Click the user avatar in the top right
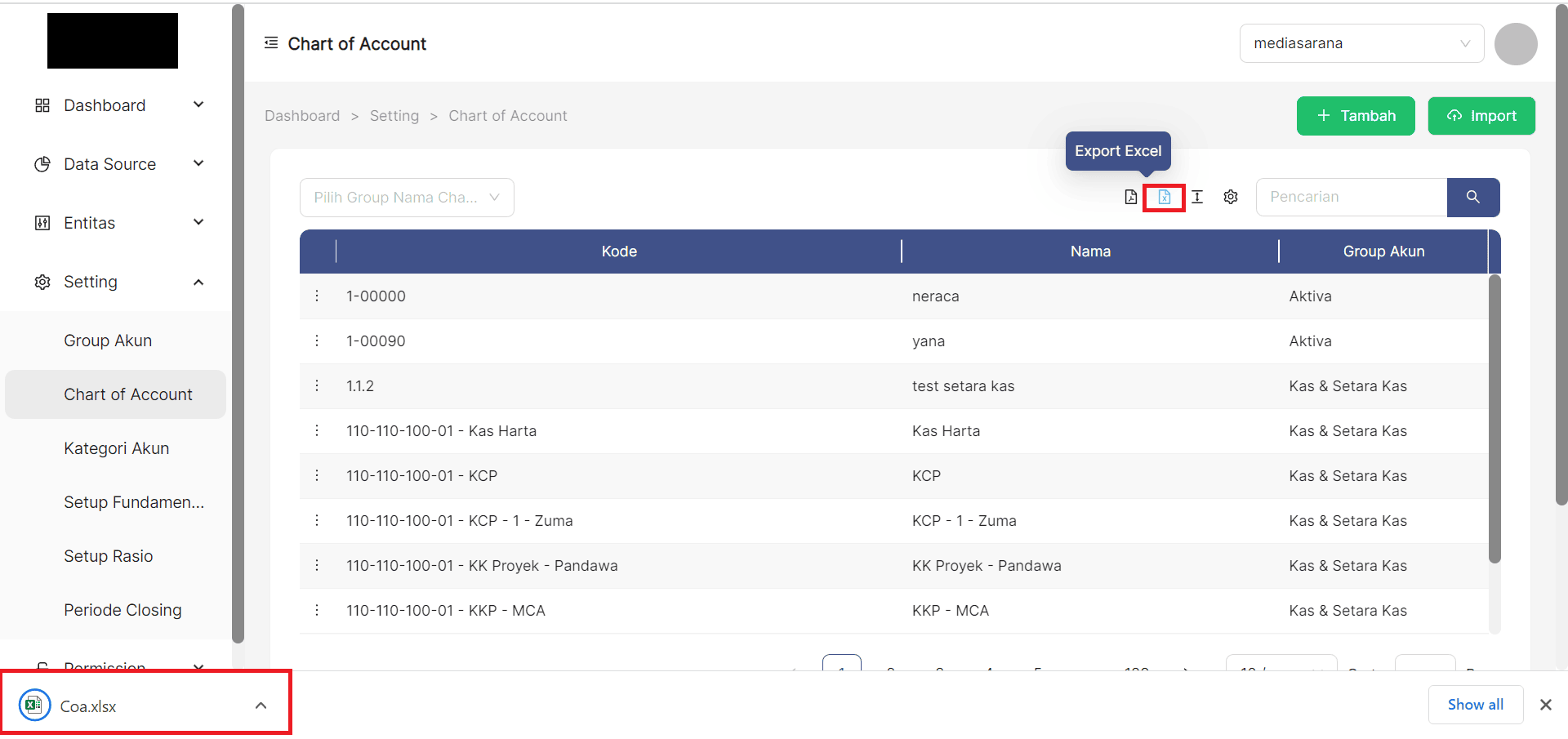Viewport: 1568px width, 739px height. [1516, 43]
